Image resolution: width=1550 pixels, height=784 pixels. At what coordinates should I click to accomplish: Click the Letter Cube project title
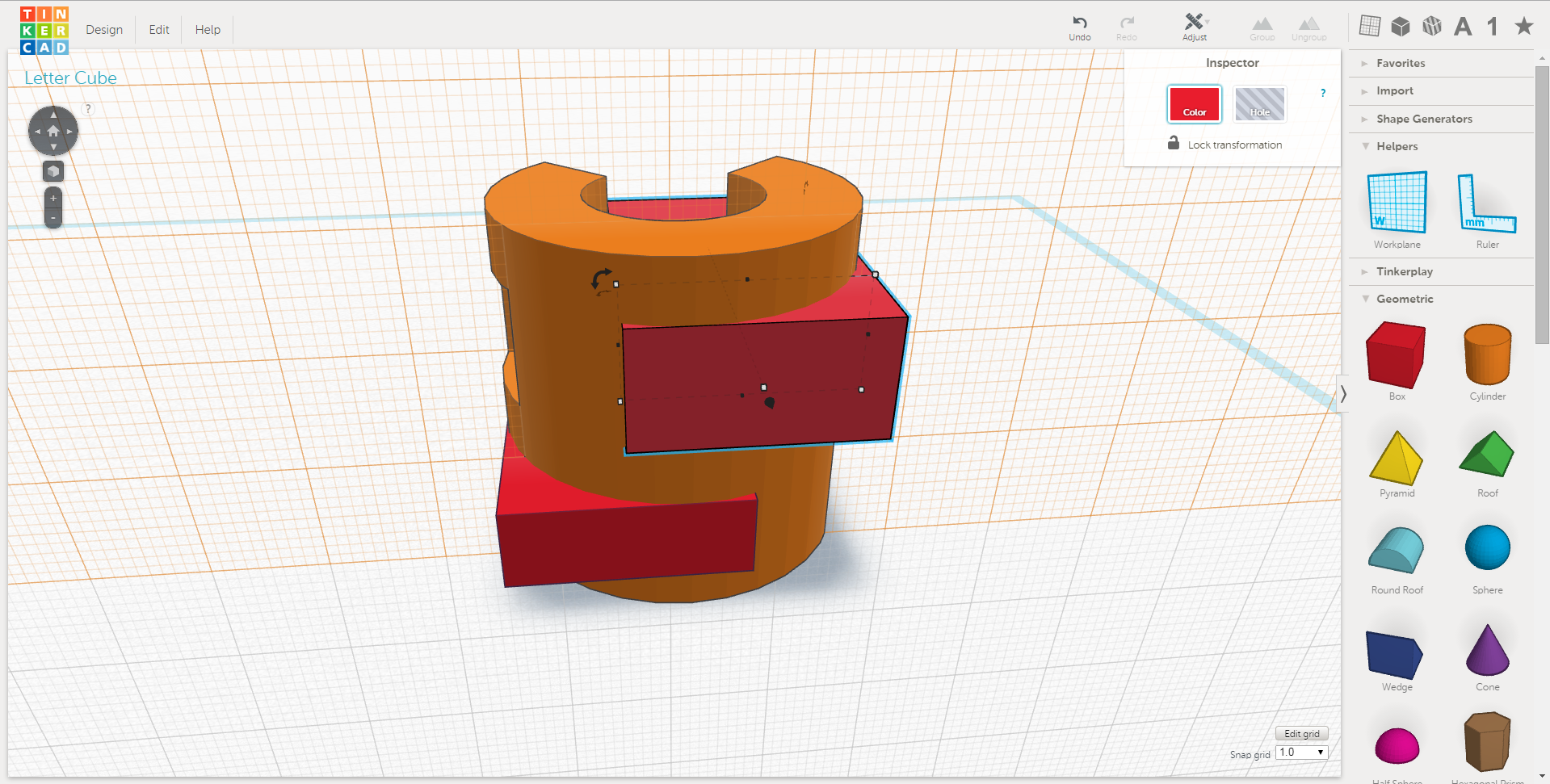click(x=70, y=78)
